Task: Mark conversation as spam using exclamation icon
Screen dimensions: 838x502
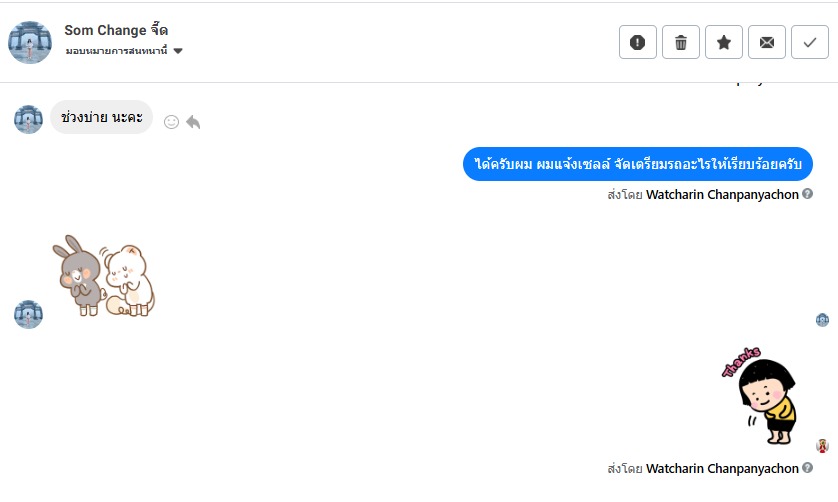Action: [x=638, y=42]
